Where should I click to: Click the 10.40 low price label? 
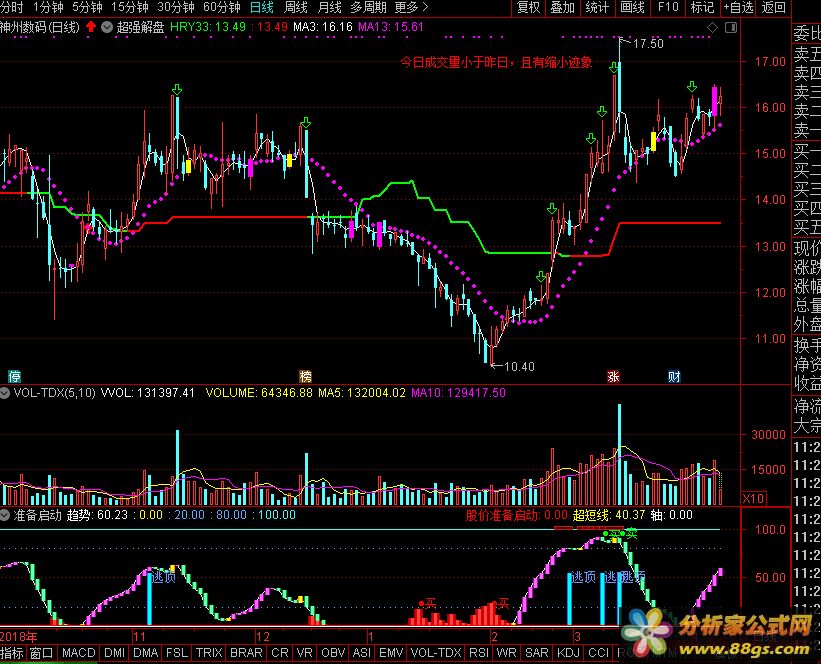[519, 367]
